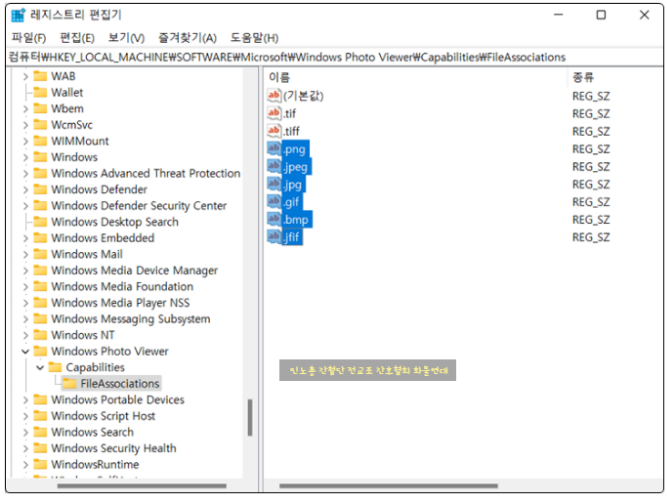
Task: Select Windows Media Device Manager key
Action: tap(134, 271)
